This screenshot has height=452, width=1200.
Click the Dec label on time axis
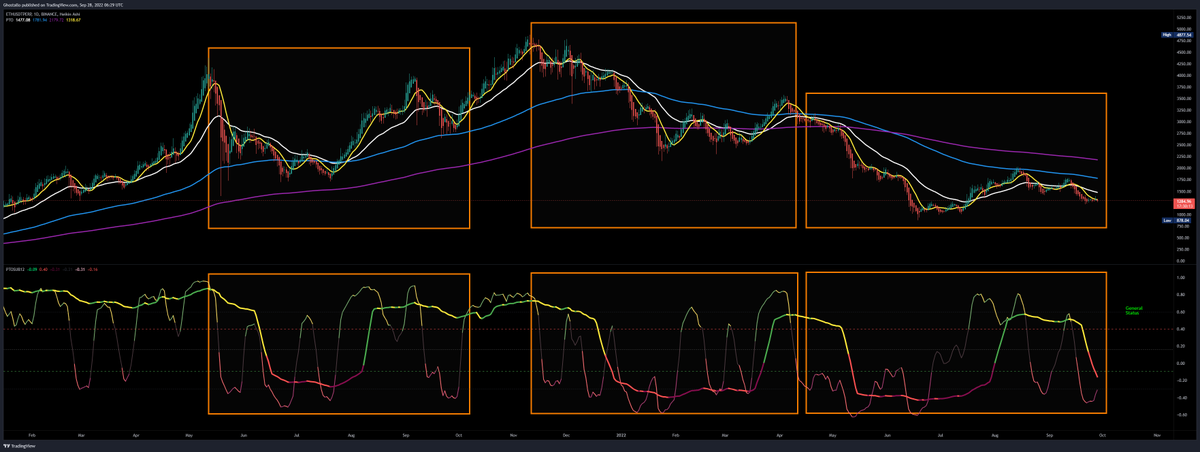[x=566, y=436]
